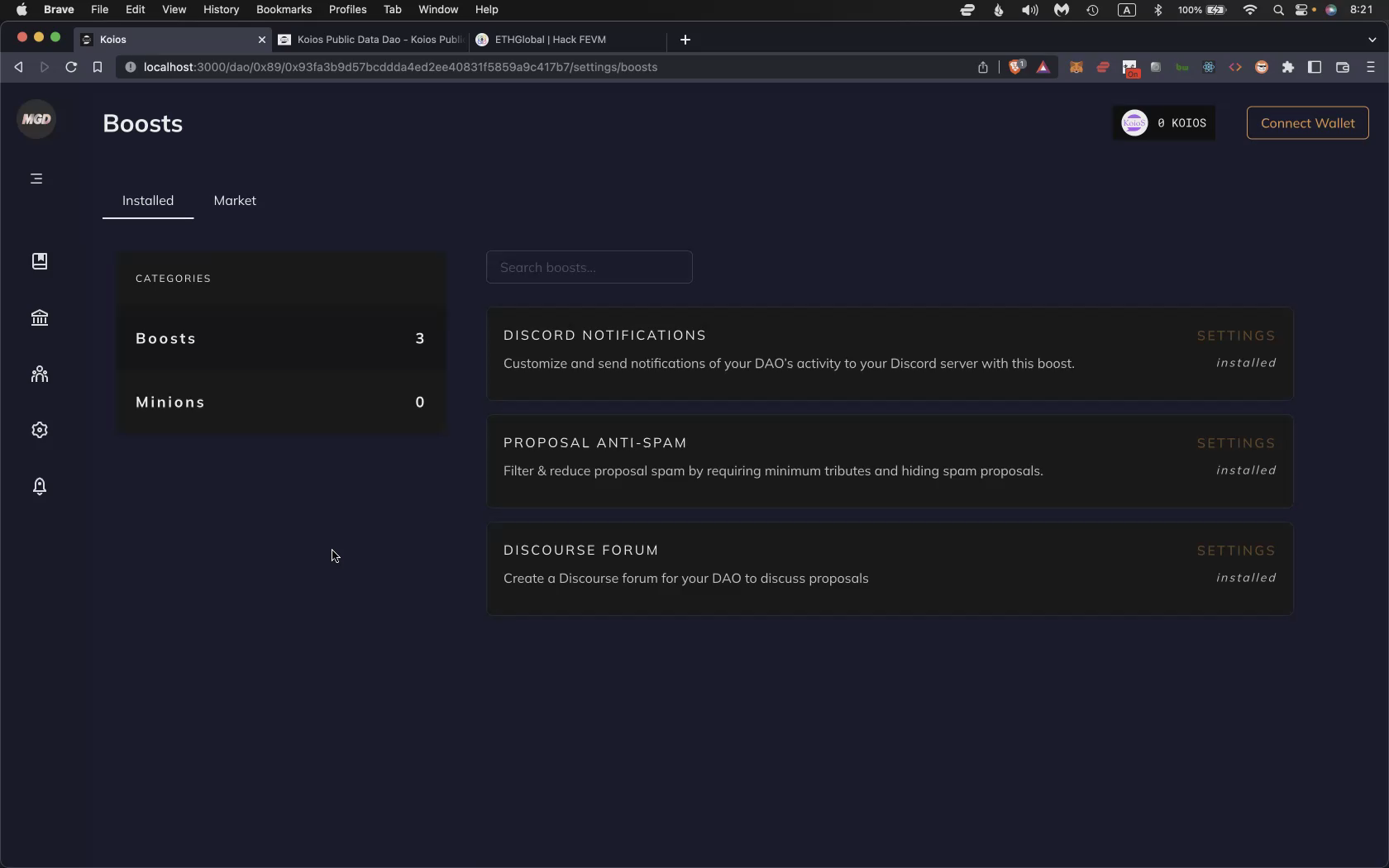Viewport: 1389px width, 868px height.
Task: Open Settings for Discord Notifications boost
Action: pos(1236,336)
